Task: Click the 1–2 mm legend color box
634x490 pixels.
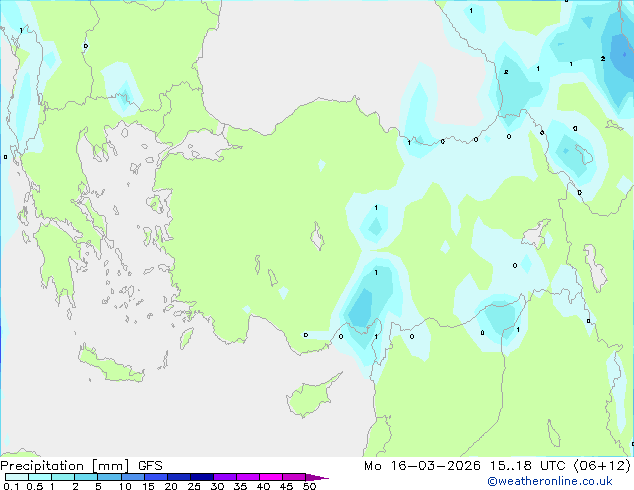Action: click(x=63, y=477)
